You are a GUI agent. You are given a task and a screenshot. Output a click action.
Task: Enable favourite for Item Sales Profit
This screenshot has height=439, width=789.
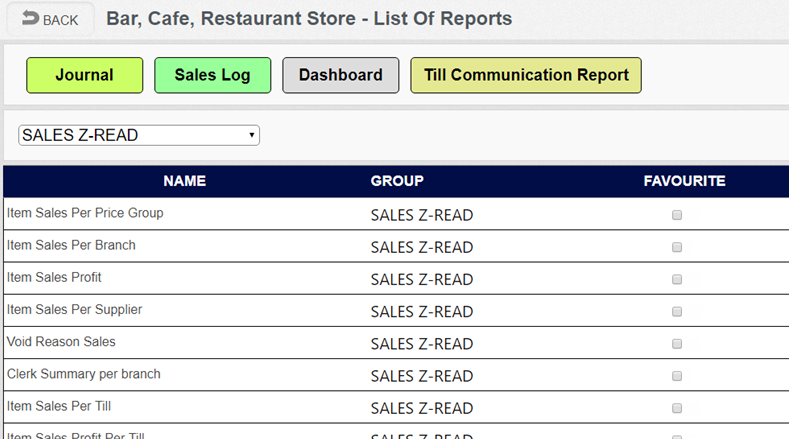coord(677,279)
